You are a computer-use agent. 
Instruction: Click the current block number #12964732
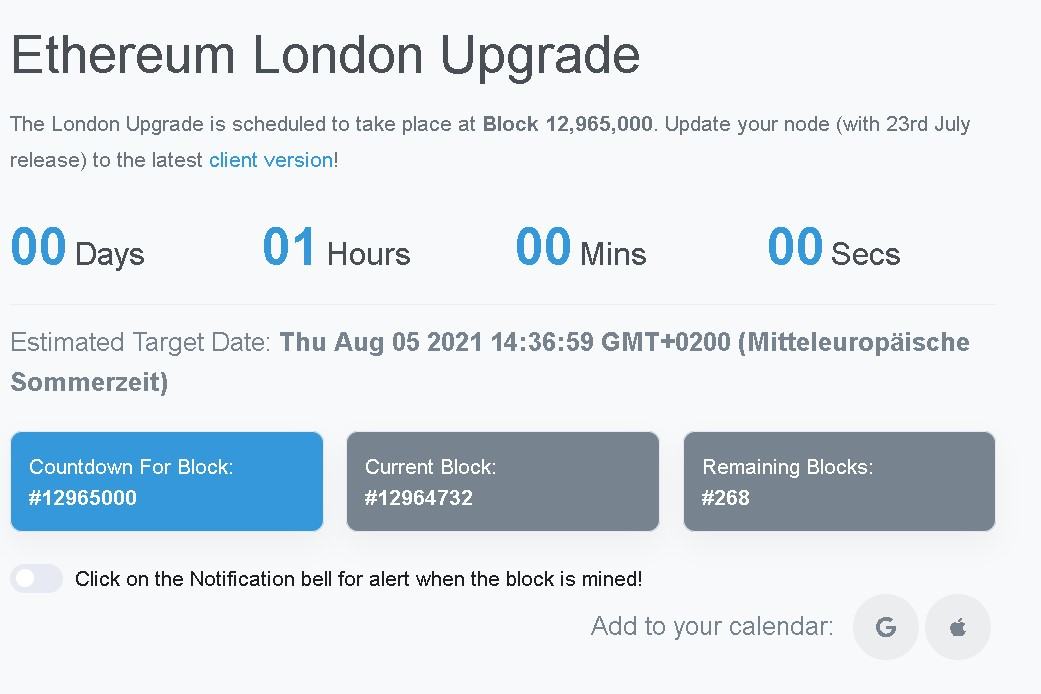point(418,497)
